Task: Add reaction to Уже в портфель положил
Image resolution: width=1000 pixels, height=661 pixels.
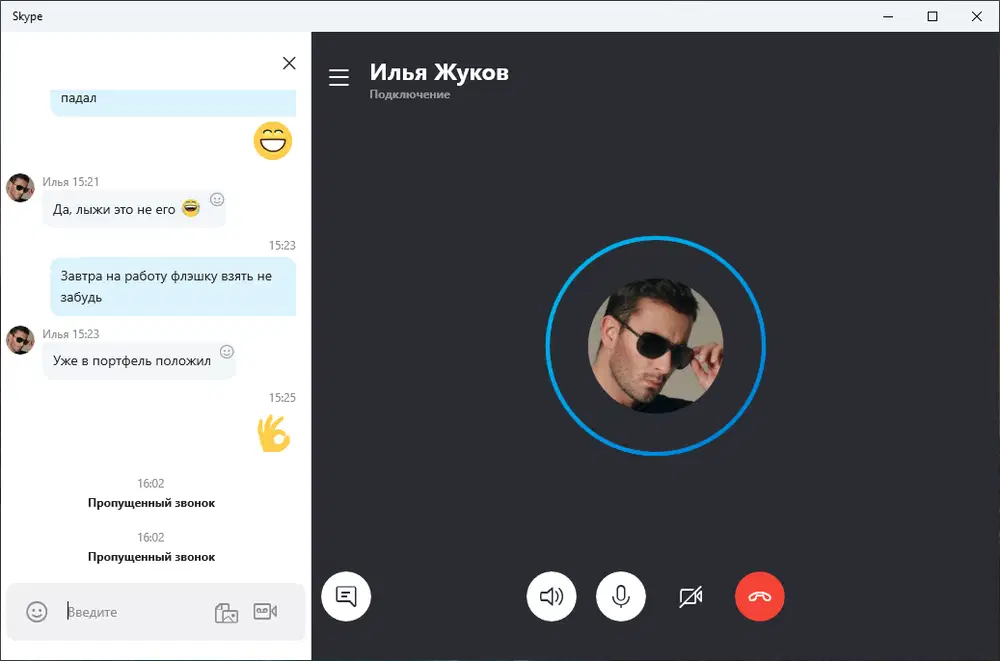Action: tap(227, 352)
